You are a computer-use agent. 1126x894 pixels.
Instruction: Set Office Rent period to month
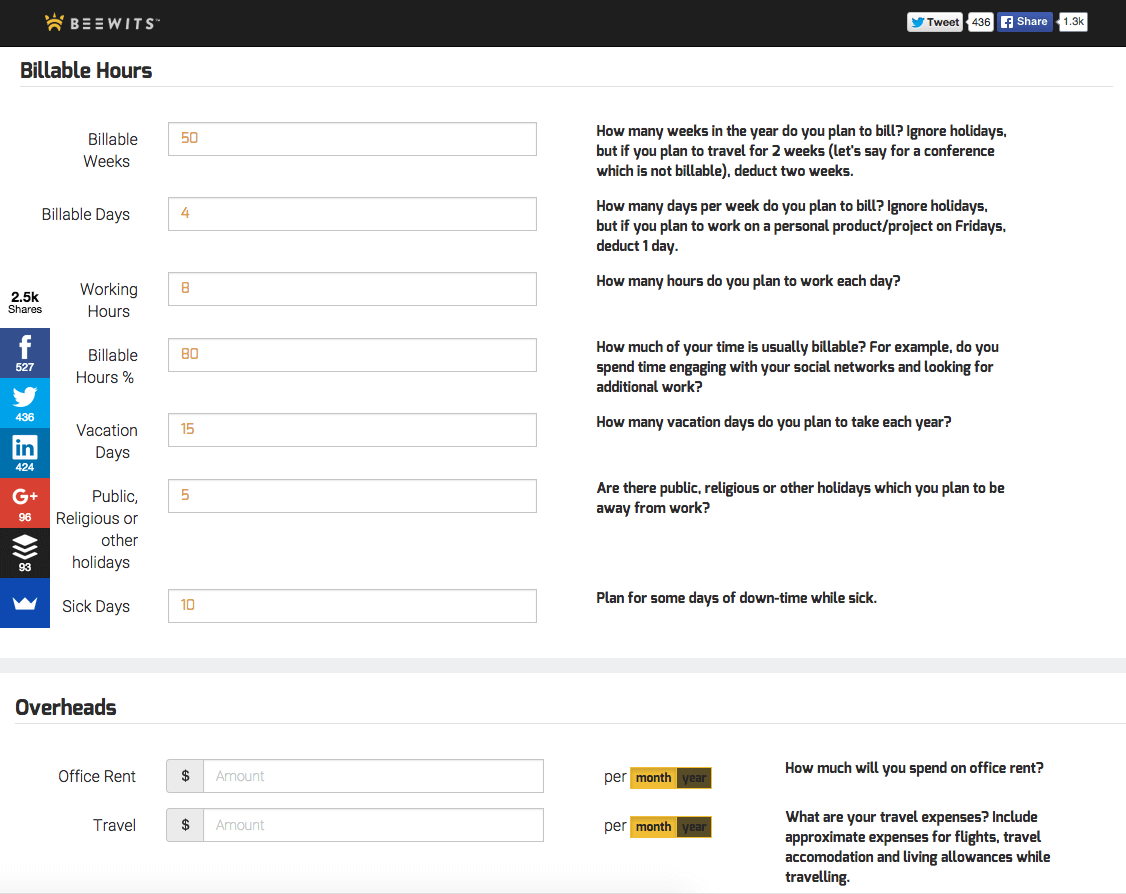tap(653, 778)
